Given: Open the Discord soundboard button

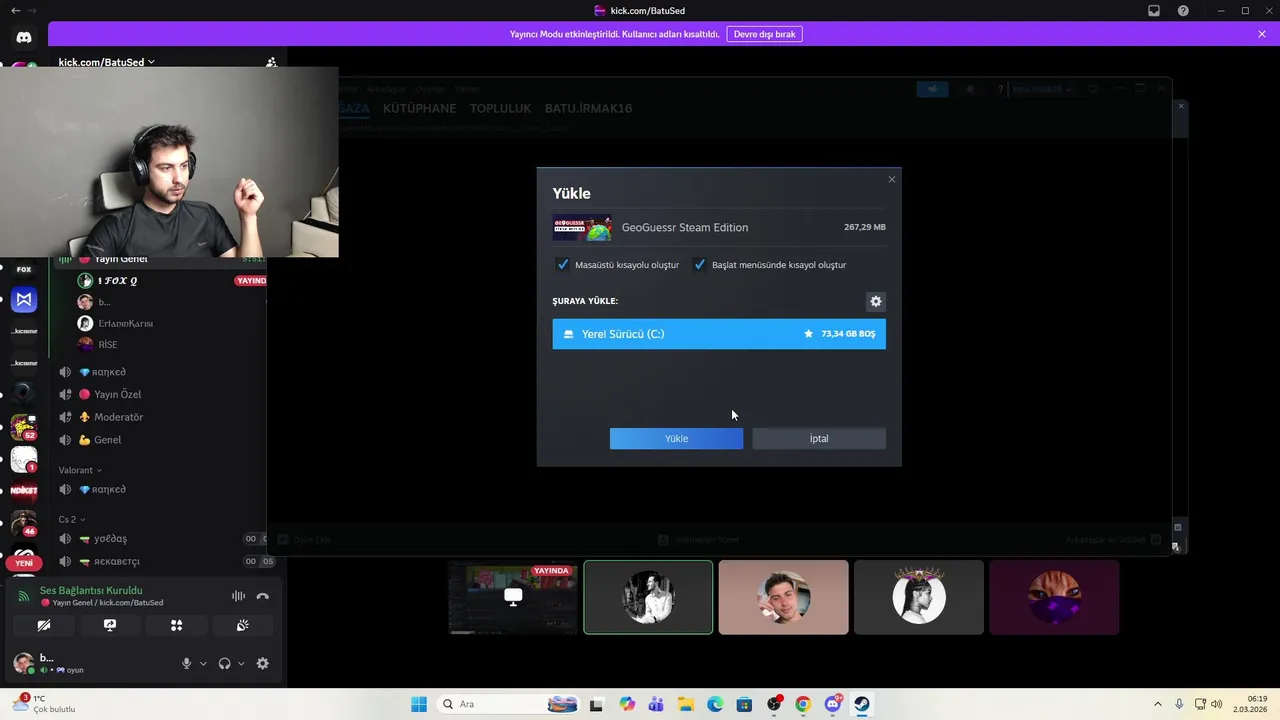Looking at the screenshot, I should [242, 625].
